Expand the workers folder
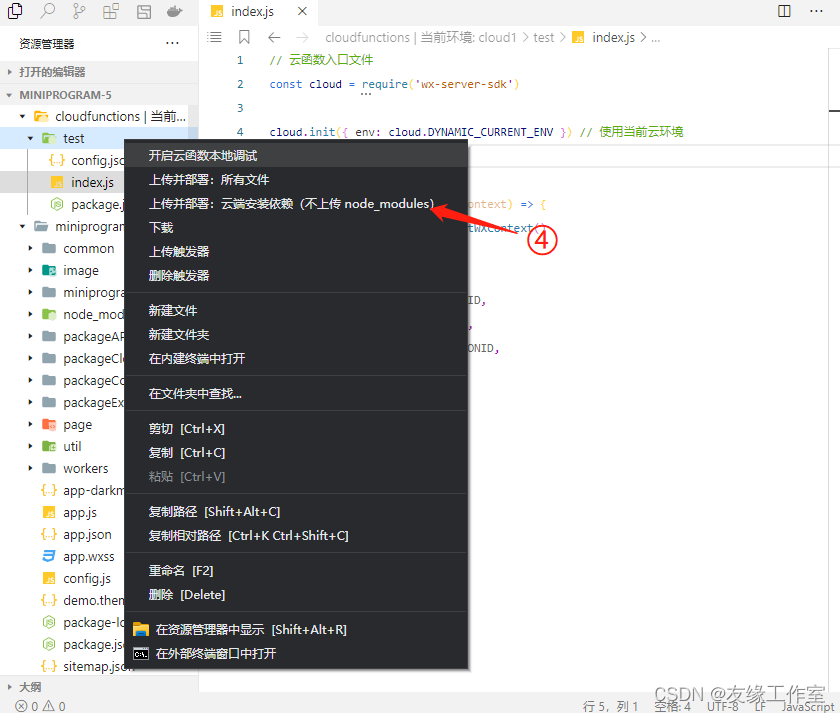Viewport: 840px width, 713px height. click(x=31, y=468)
